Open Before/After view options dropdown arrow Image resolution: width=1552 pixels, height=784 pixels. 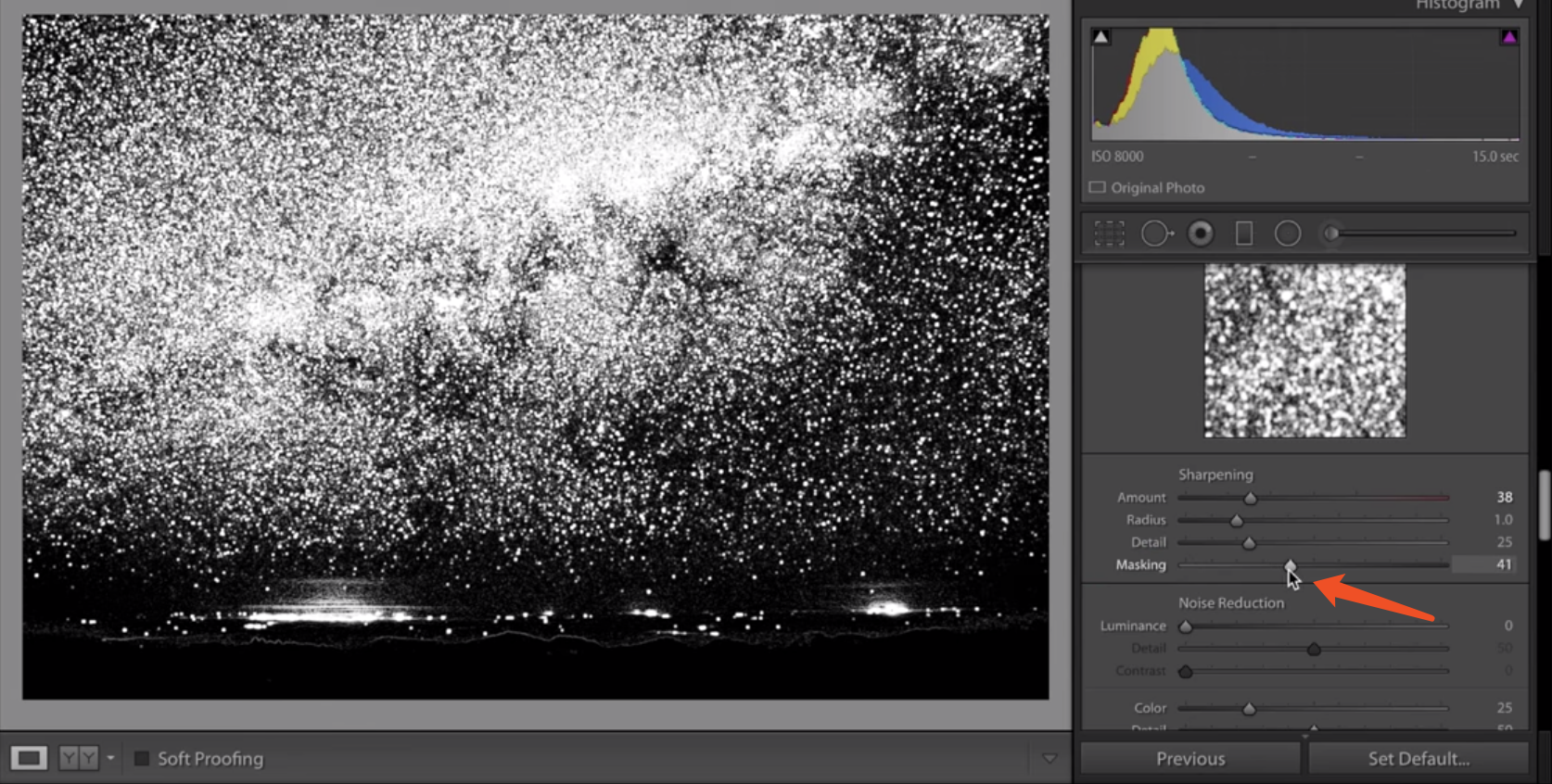tap(110, 758)
